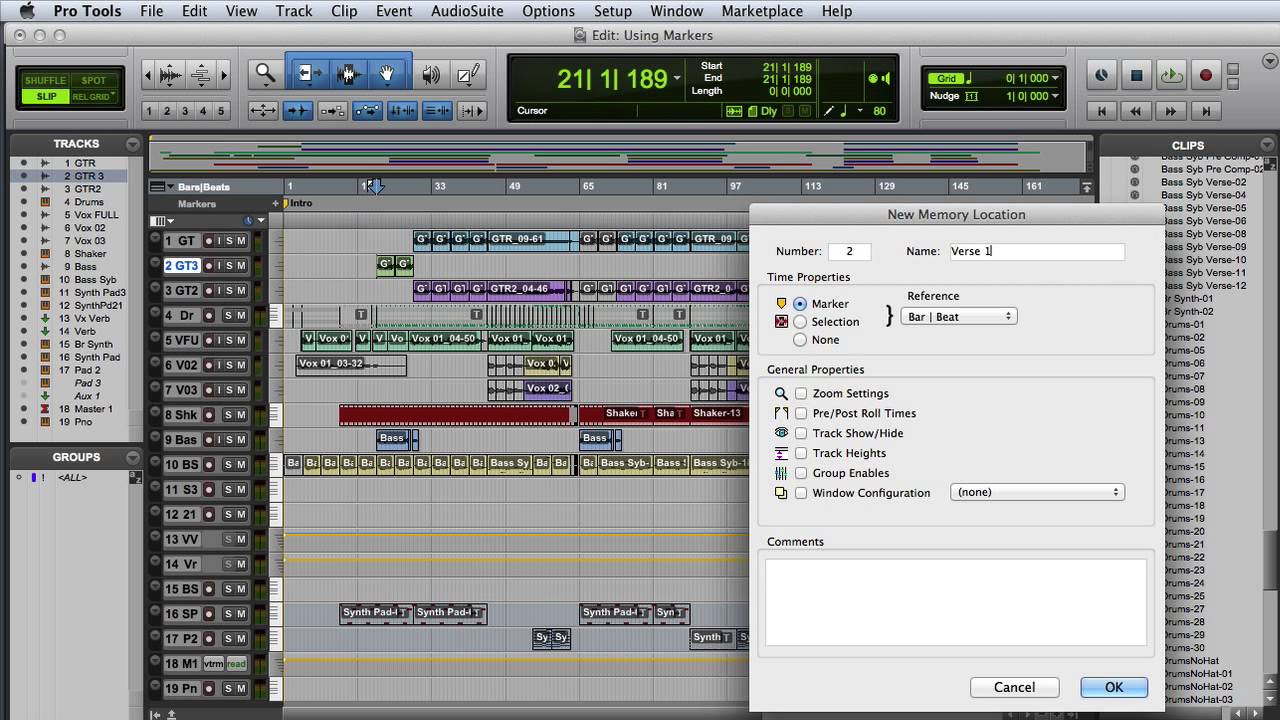Check the Track Heights checkbox
Viewport: 1280px width, 720px height.
tap(801, 453)
